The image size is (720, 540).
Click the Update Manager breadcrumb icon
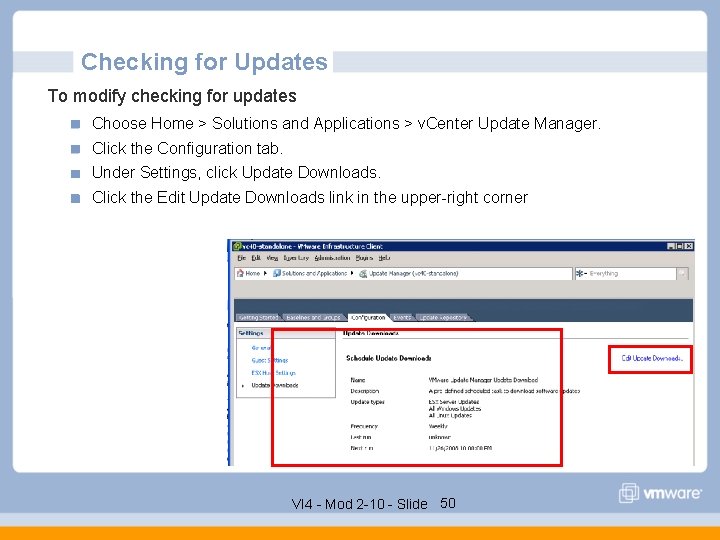coord(363,274)
